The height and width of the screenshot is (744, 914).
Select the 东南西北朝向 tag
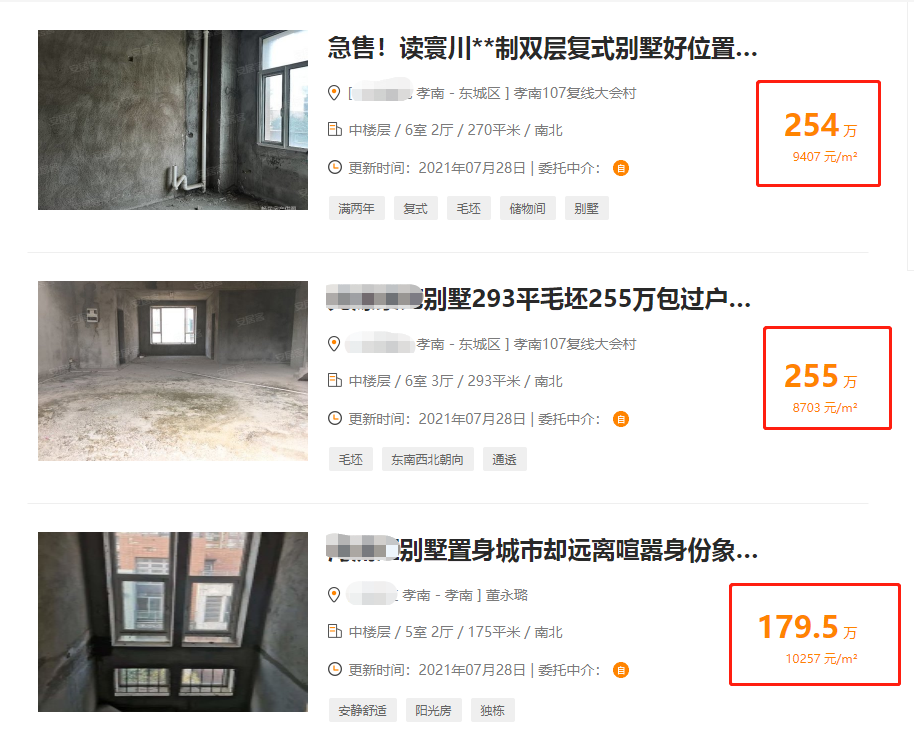[427, 459]
